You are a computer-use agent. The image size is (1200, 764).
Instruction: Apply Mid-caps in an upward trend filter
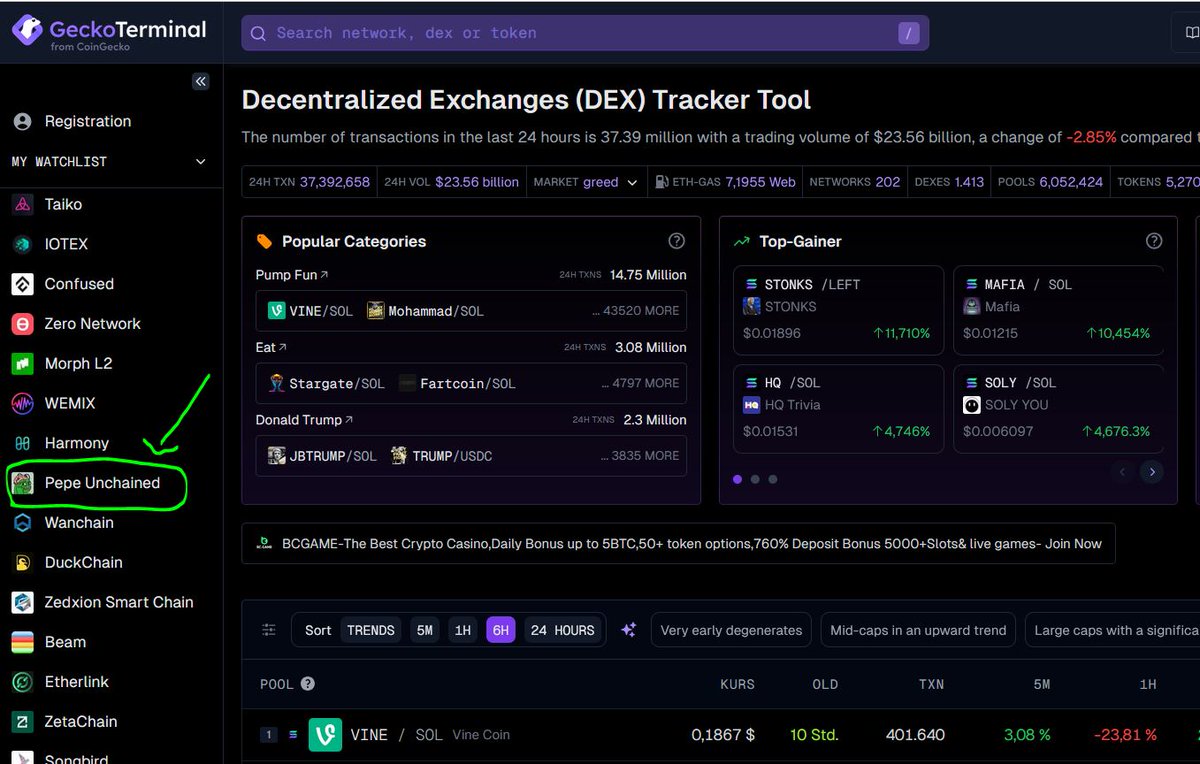(919, 630)
